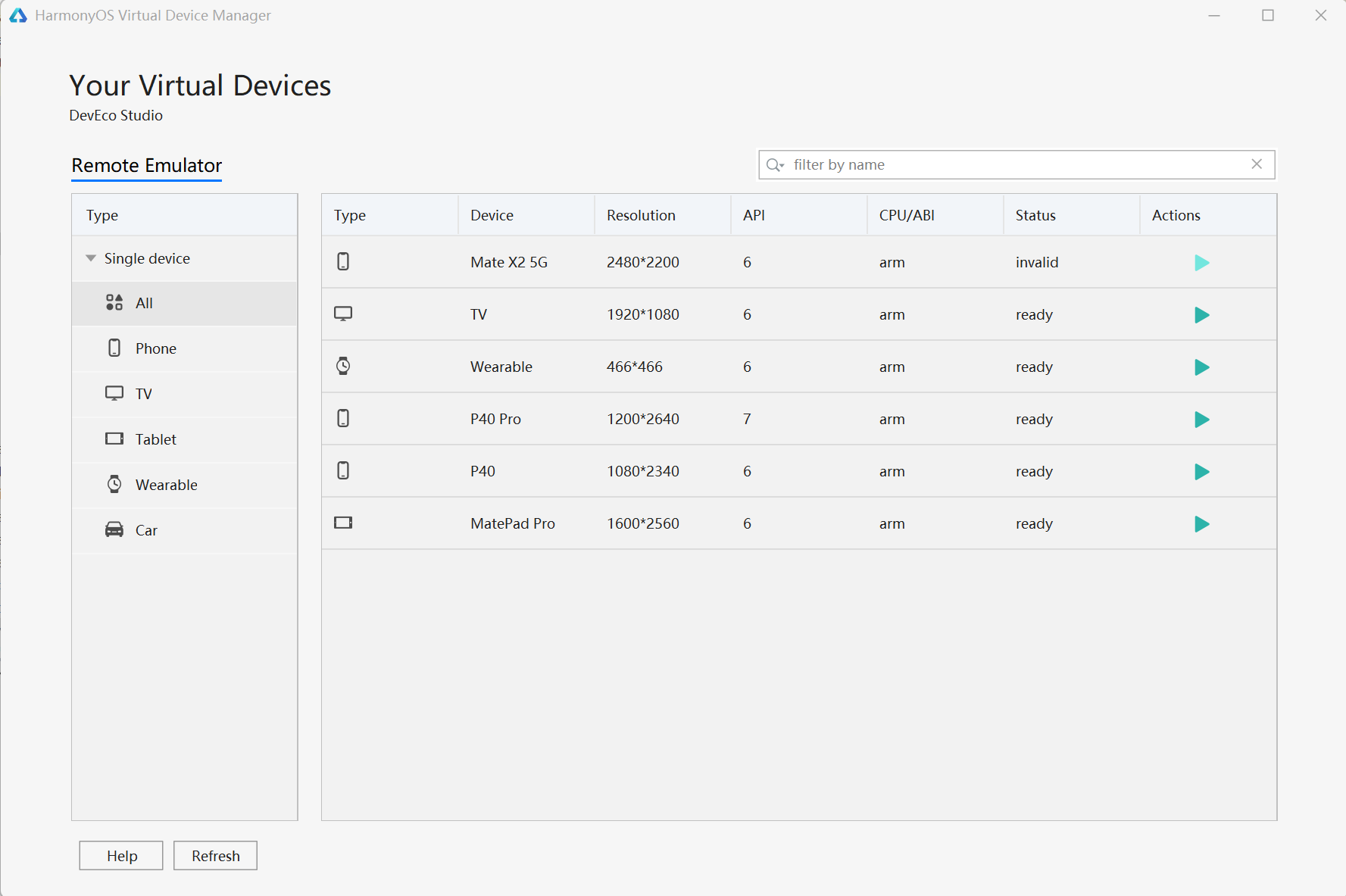Select the P40 Pro device name
The image size is (1346, 896).
tap(495, 419)
